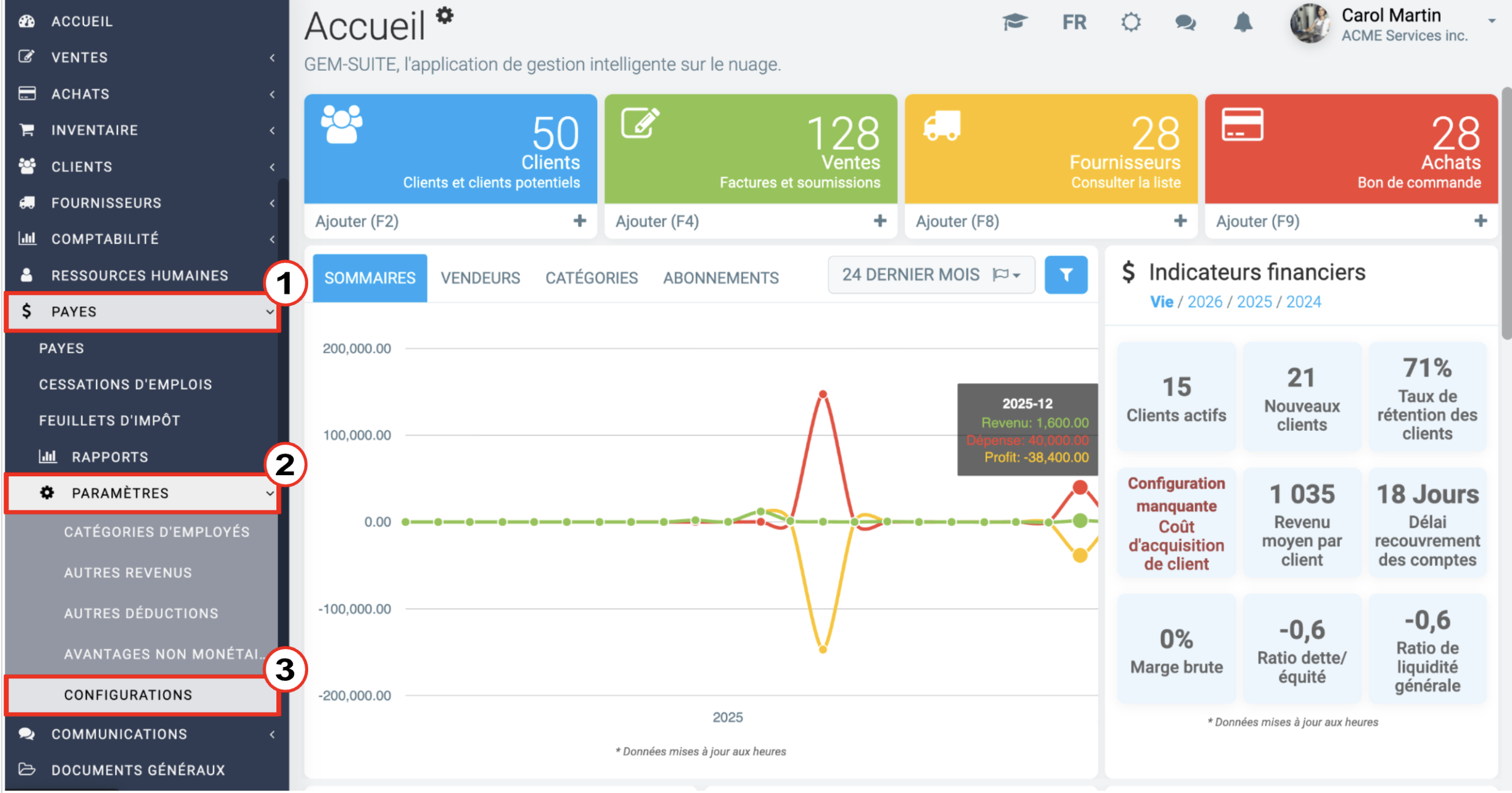Open the Configurations menu item
Image resolution: width=1512 pixels, height=793 pixels.
pos(141,695)
